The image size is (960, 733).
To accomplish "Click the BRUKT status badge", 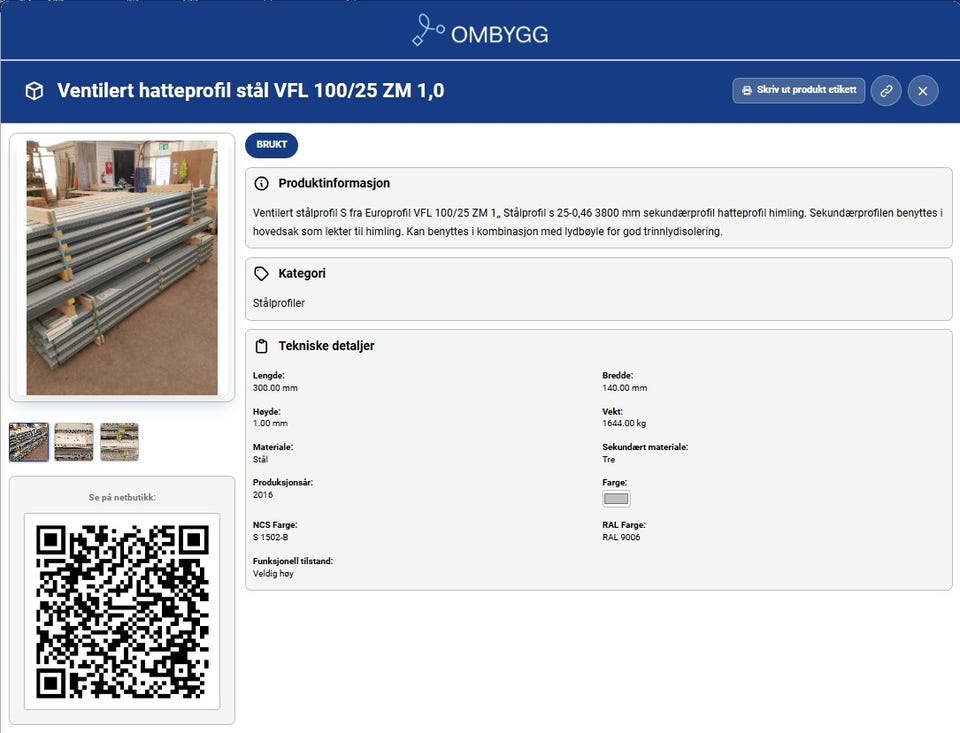I will [271, 145].
